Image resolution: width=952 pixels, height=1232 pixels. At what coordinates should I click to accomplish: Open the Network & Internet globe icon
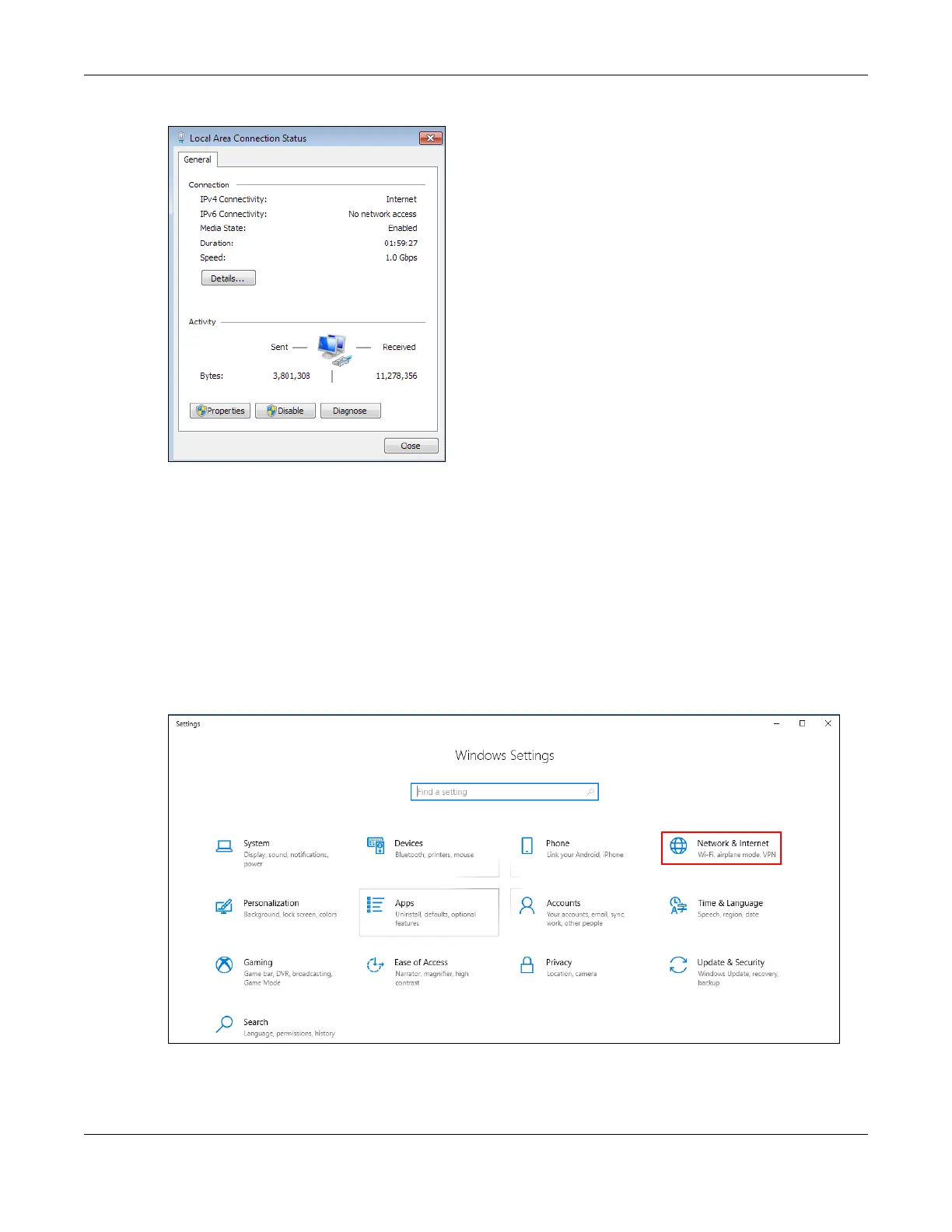tap(679, 846)
